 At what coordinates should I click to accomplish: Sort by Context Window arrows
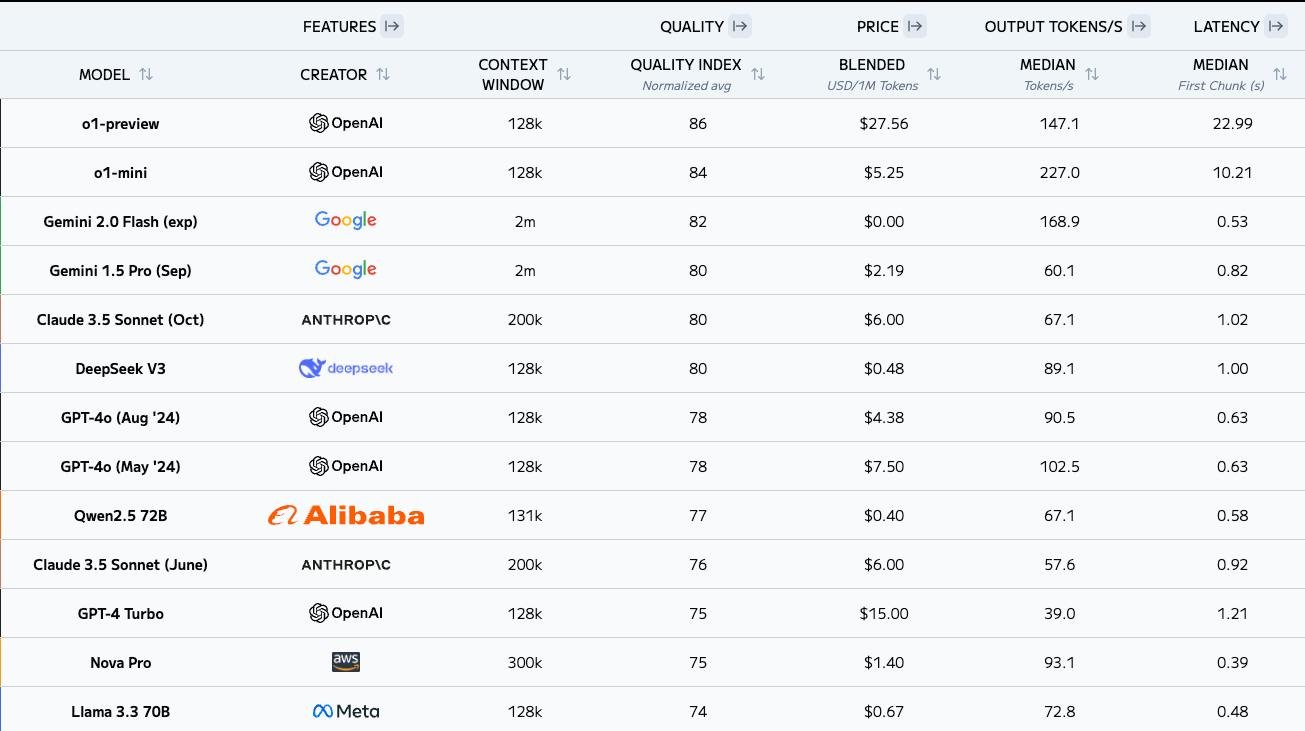(564, 74)
